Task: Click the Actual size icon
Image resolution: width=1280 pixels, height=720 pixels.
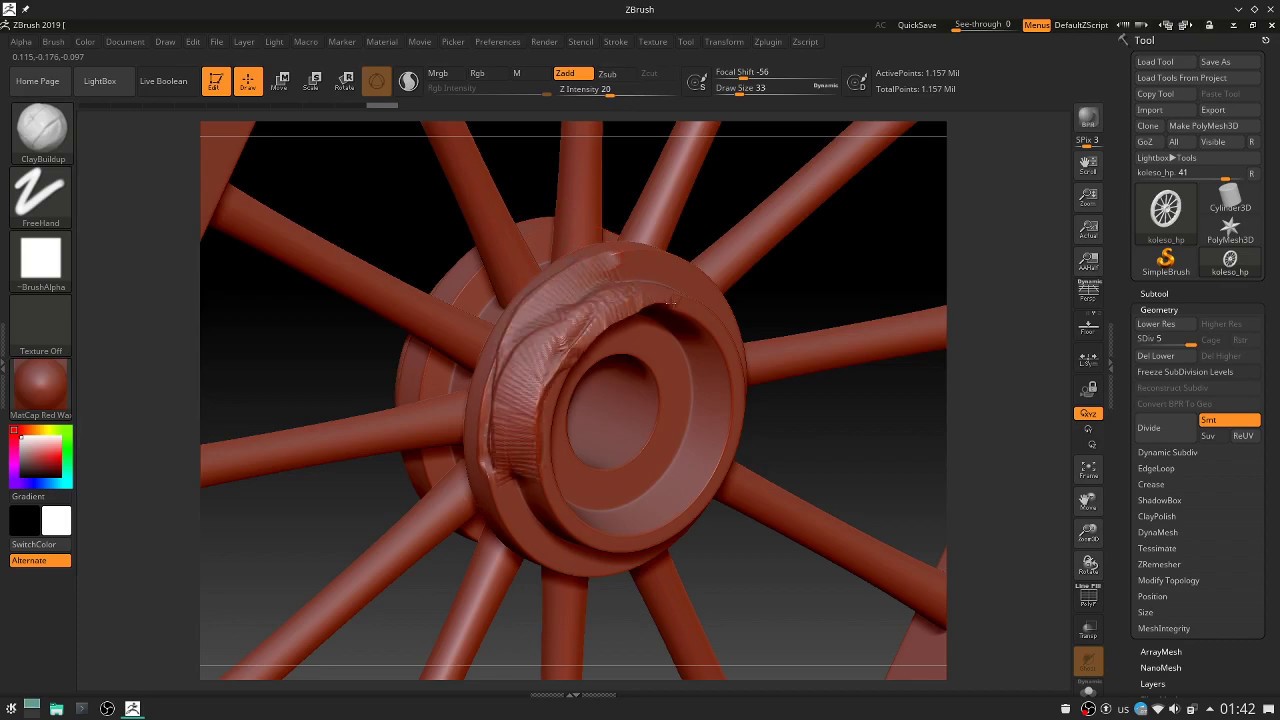Action: [1088, 229]
